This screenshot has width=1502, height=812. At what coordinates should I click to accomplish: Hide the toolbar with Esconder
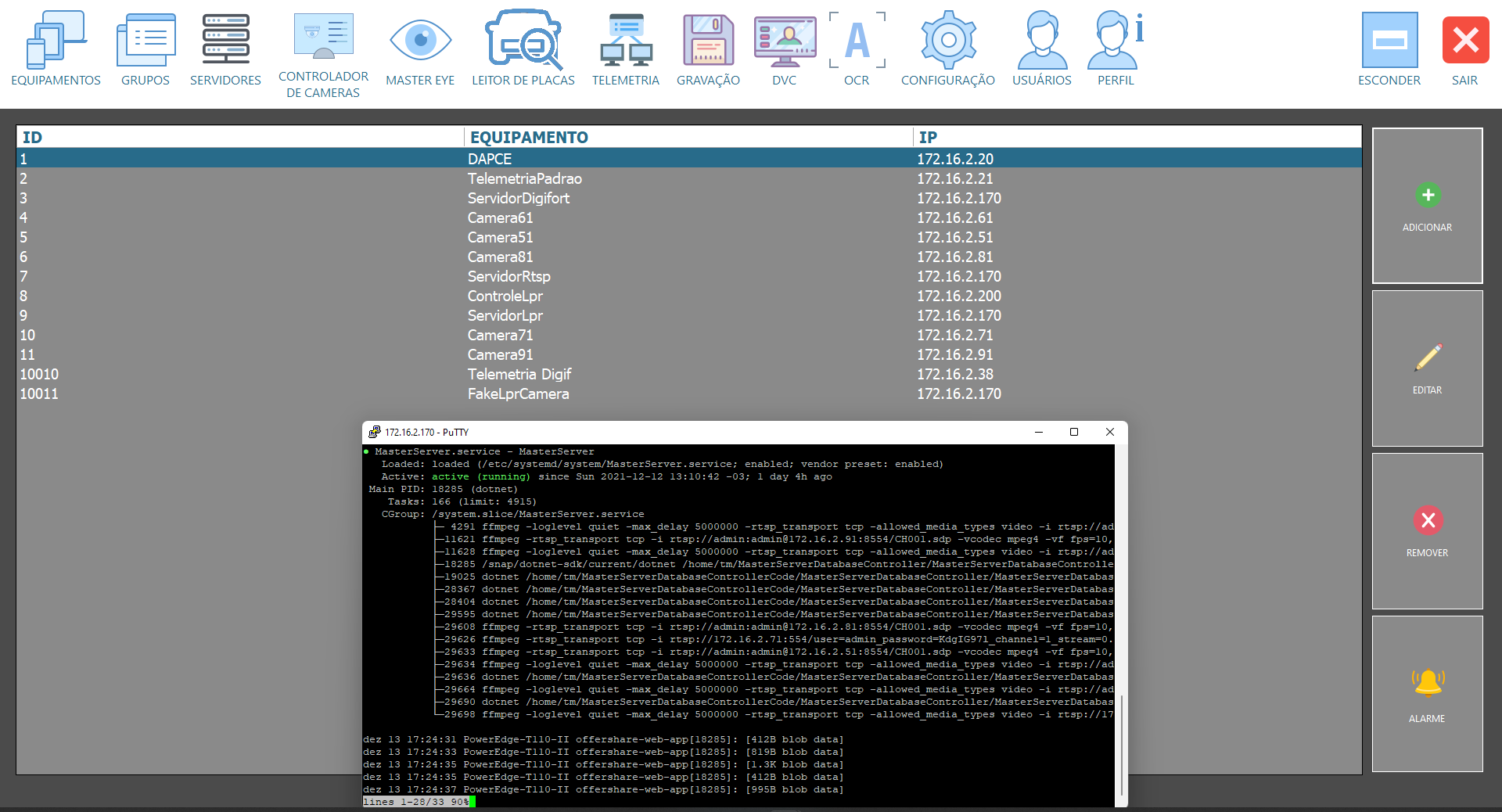1389,47
